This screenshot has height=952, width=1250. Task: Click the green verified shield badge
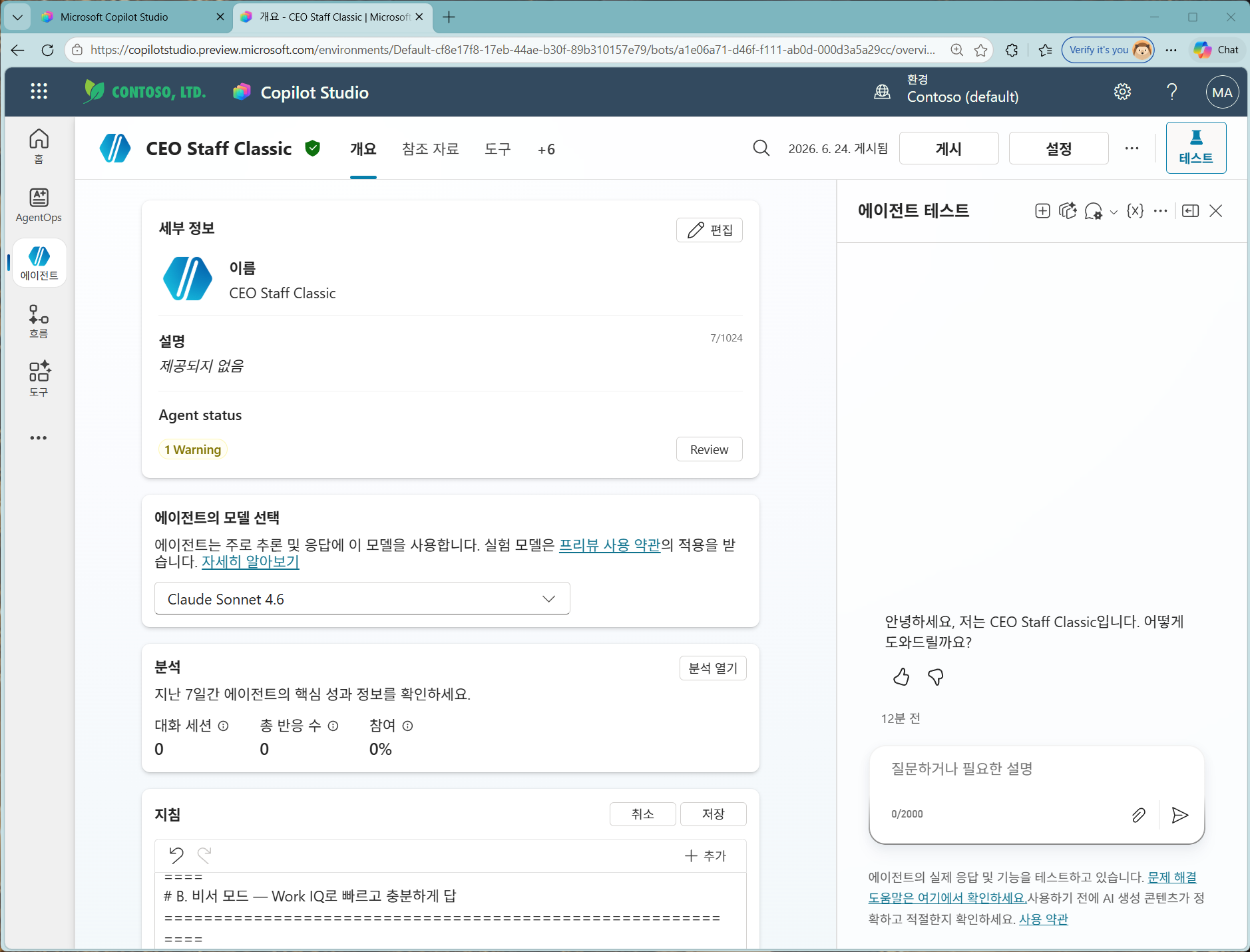(x=312, y=148)
